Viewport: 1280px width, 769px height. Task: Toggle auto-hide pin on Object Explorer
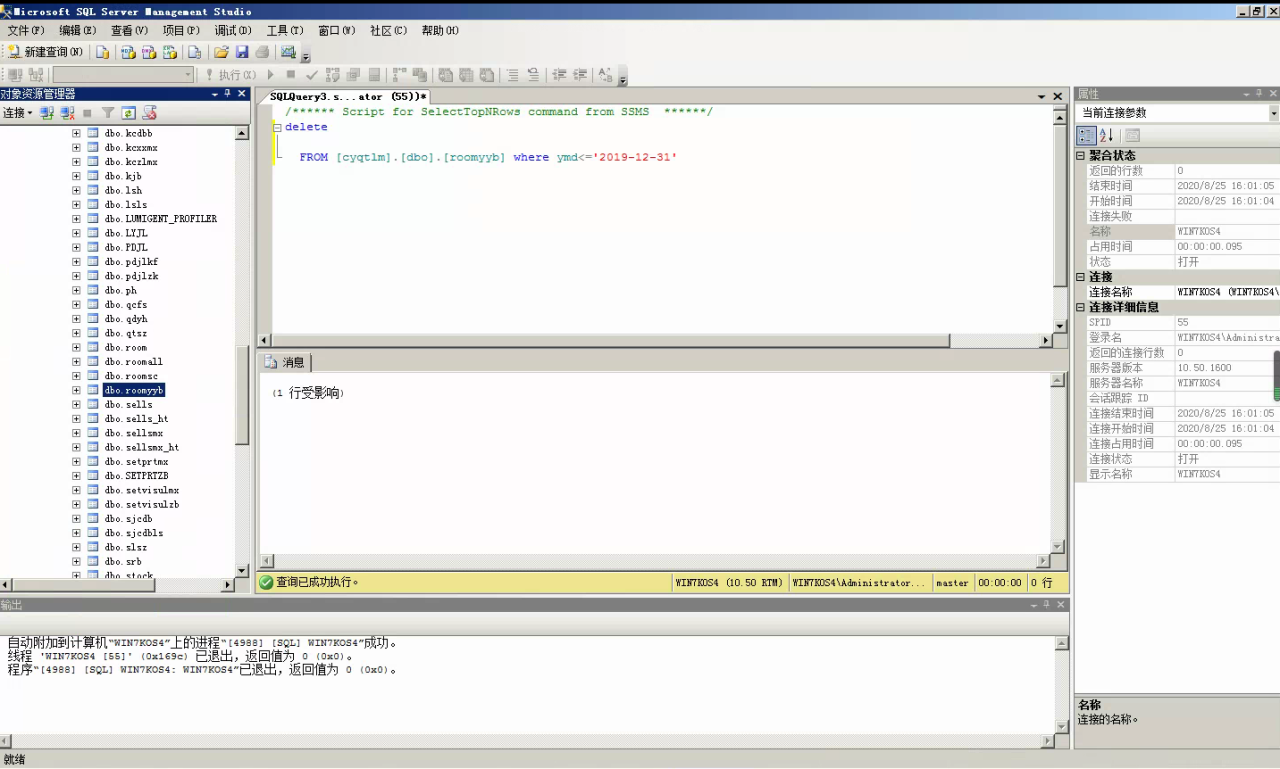227,94
